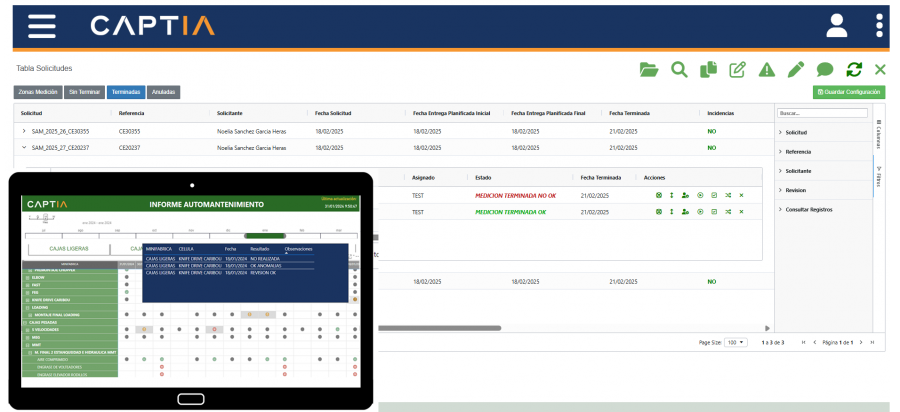The width and height of the screenshot is (900, 412).
Task: Click Guardar Configuración button
Action: tap(849, 92)
